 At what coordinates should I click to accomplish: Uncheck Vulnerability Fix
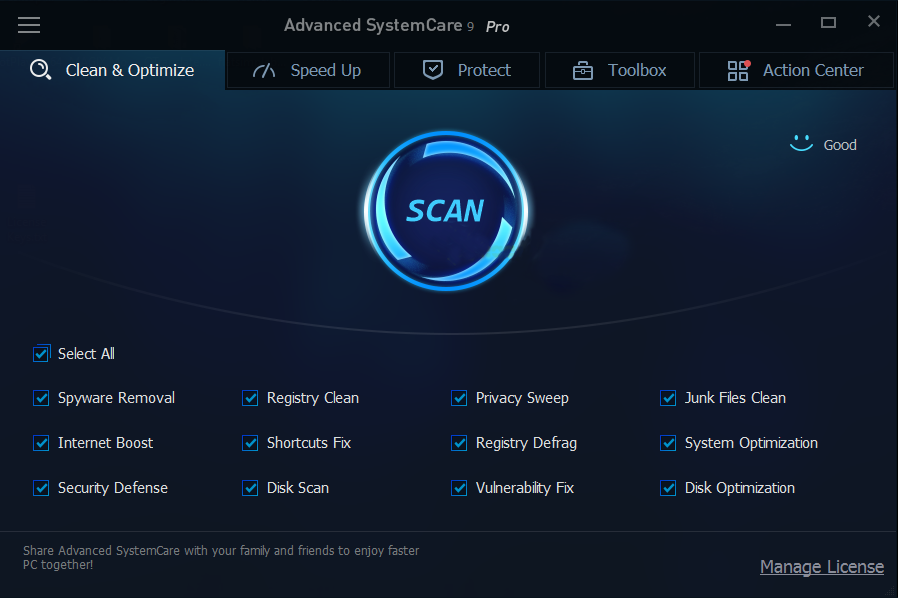click(459, 488)
